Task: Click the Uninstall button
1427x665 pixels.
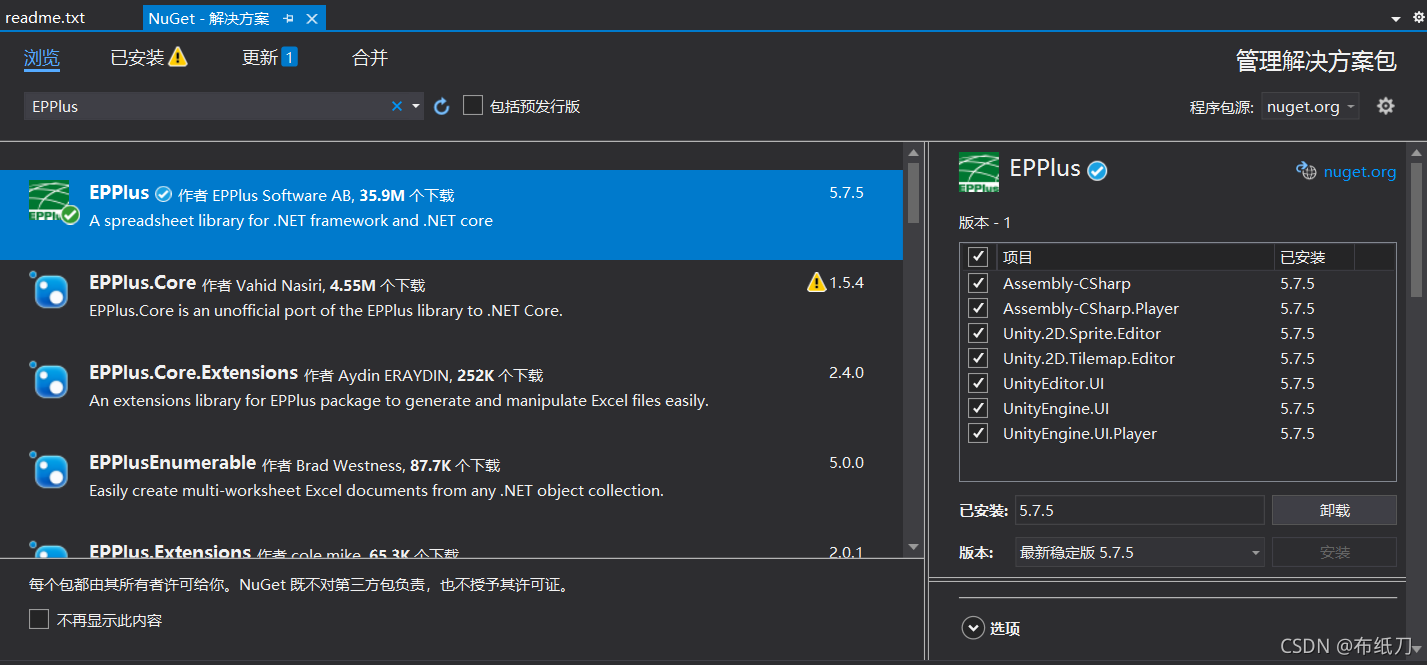Action: coord(1334,510)
